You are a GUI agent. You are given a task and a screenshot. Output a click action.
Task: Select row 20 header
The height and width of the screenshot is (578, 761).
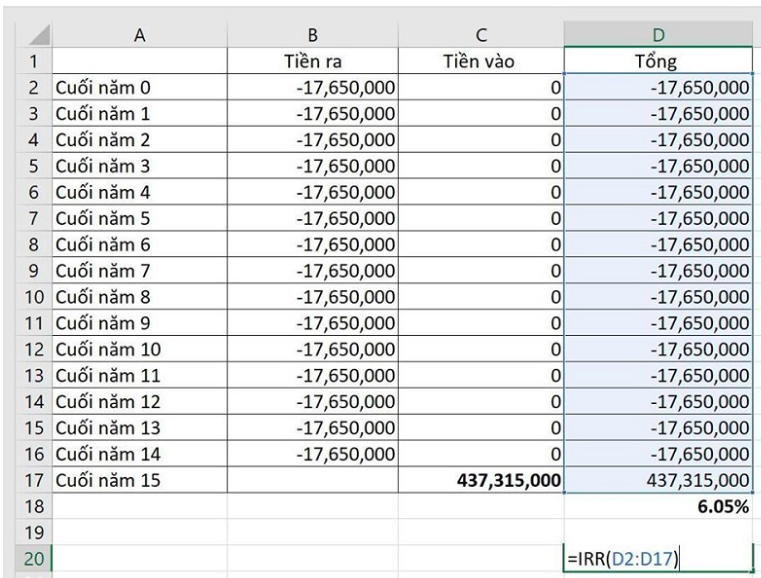tap(34, 559)
